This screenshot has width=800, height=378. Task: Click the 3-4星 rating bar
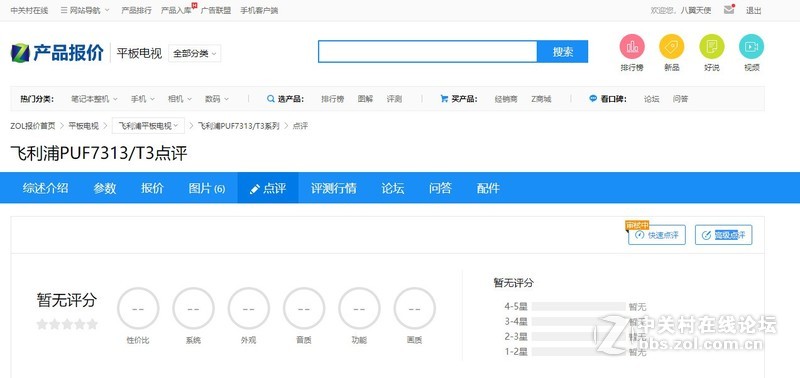pos(579,322)
